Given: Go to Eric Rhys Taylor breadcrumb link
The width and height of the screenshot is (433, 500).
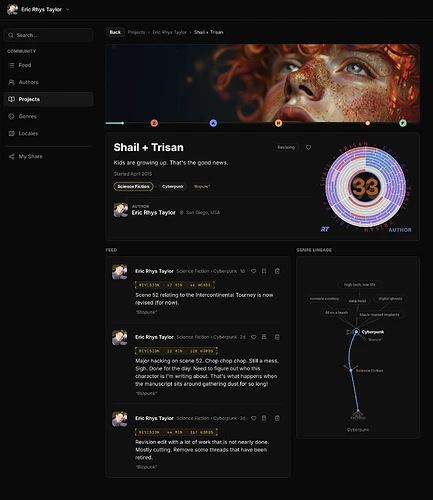Looking at the screenshot, I should pyautogui.click(x=169, y=32).
